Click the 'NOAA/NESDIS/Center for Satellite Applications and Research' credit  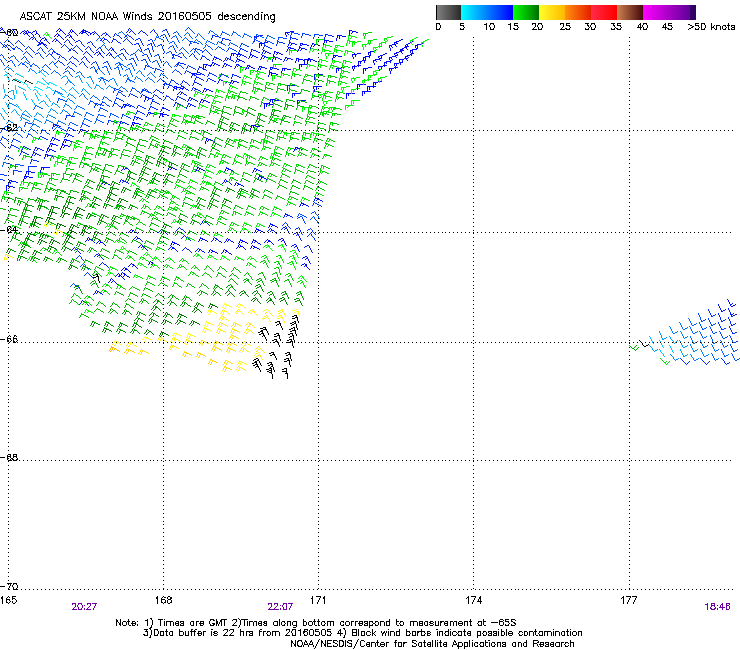click(432, 644)
